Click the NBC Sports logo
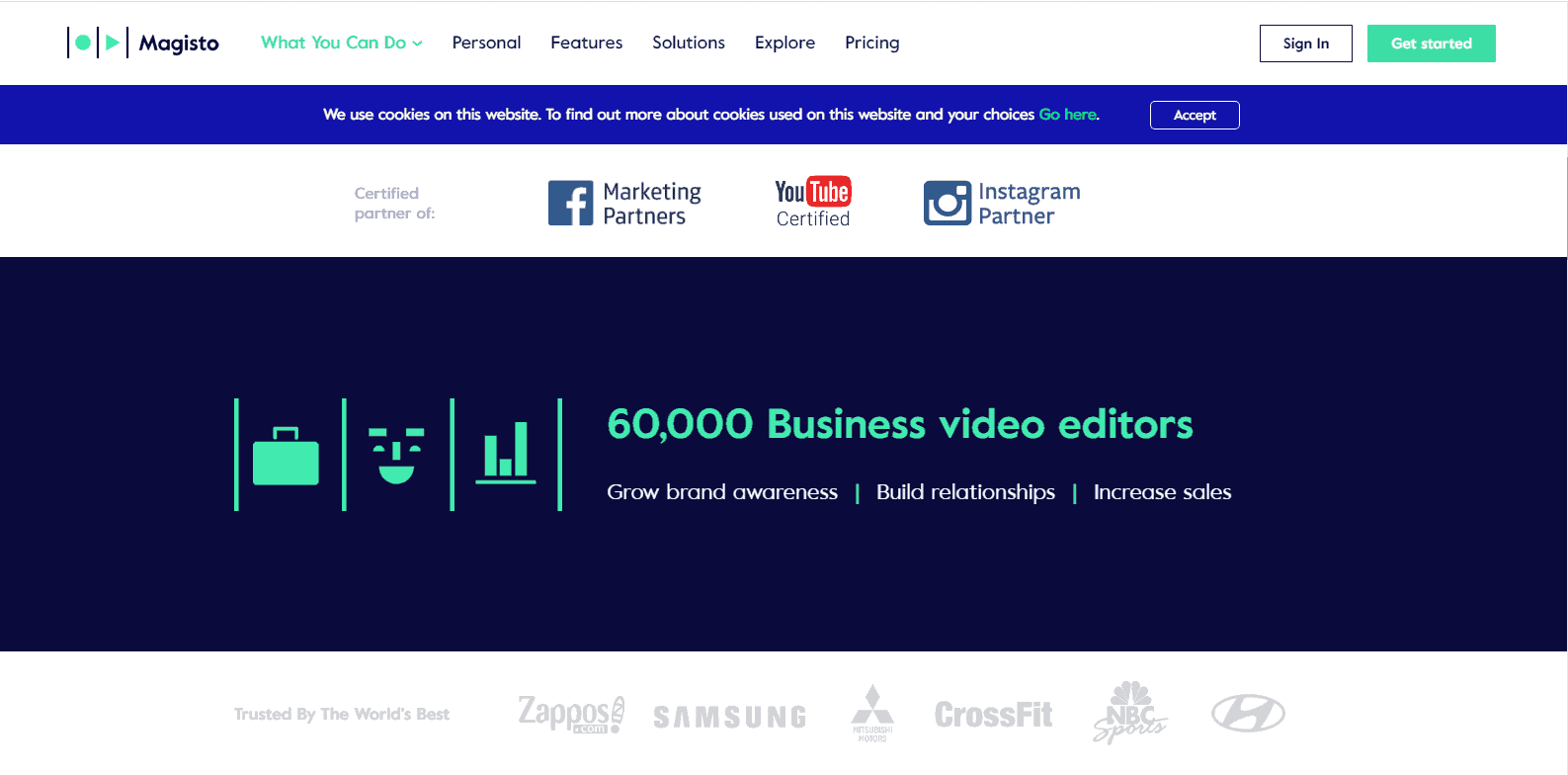 click(1129, 713)
